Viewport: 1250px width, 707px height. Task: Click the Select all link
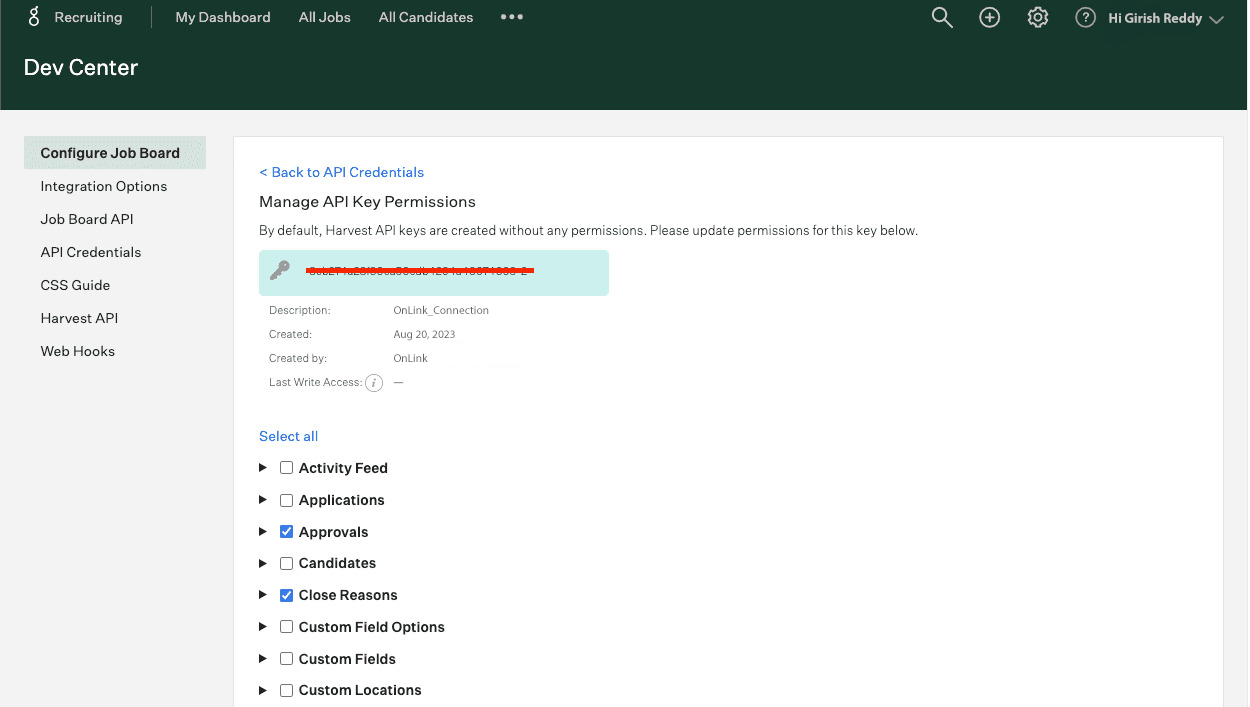[288, 436]
